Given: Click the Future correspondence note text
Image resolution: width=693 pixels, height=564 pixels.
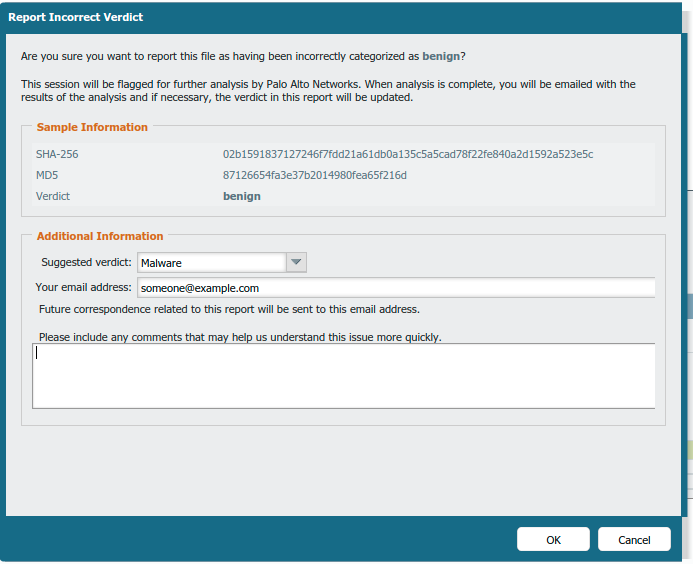Looking at the screenshot, I should [x=229, y=309].
